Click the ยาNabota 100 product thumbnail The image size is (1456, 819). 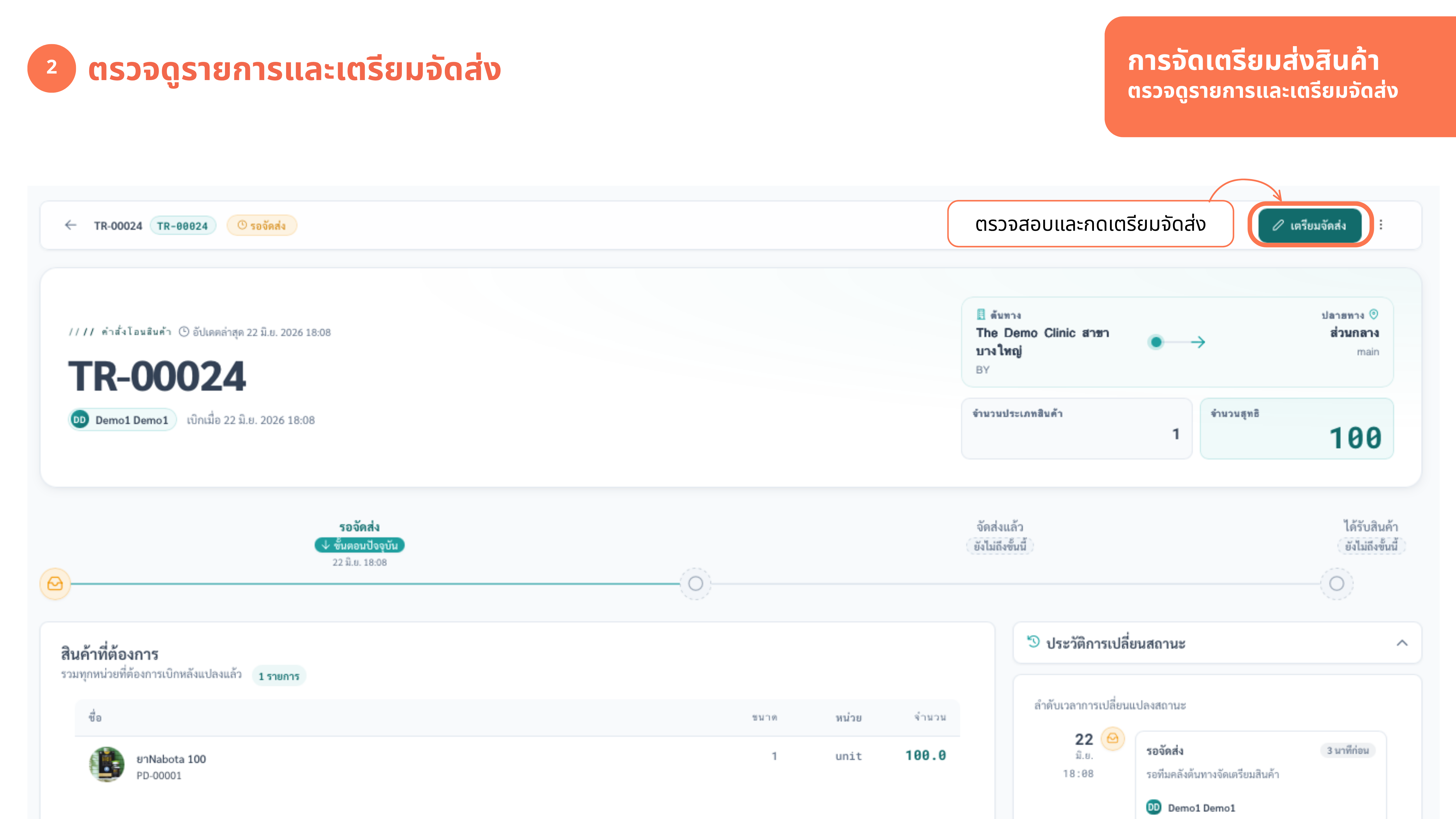tap(107, 764)
